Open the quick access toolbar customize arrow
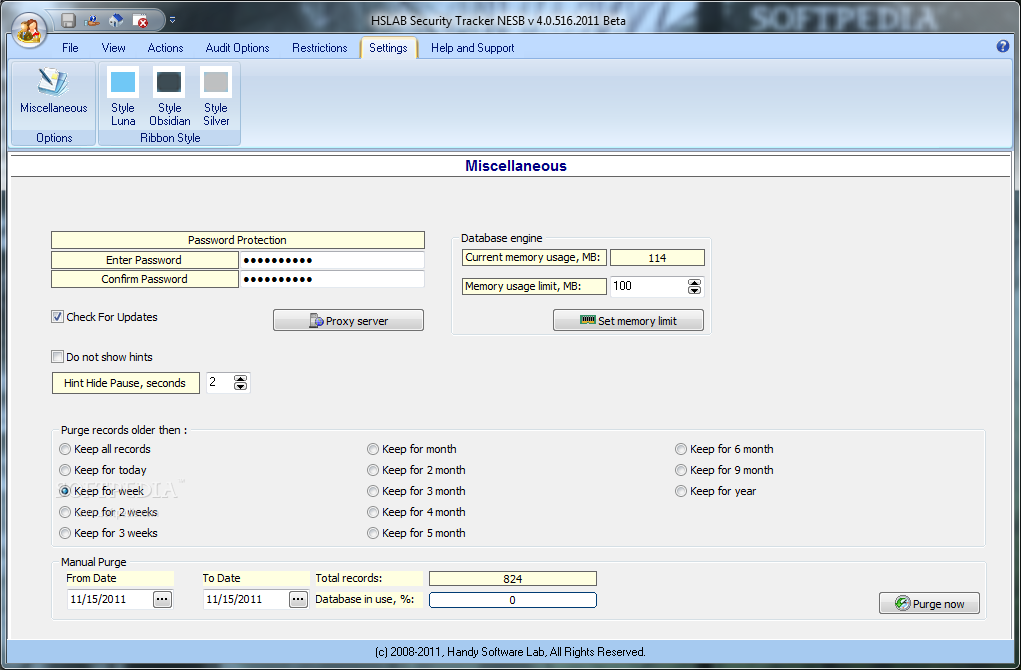This screenshot has height=670, width=1021. (173, 20)
